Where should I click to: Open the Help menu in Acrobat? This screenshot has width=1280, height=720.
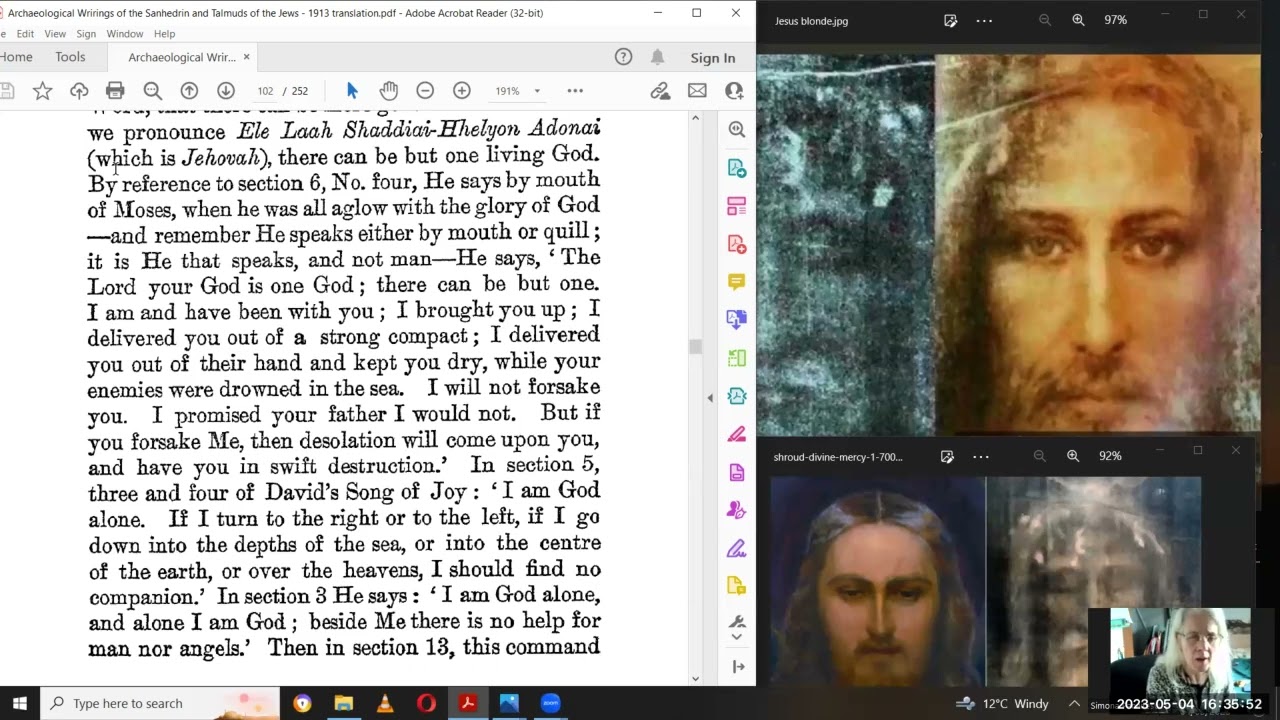(165, 34)
